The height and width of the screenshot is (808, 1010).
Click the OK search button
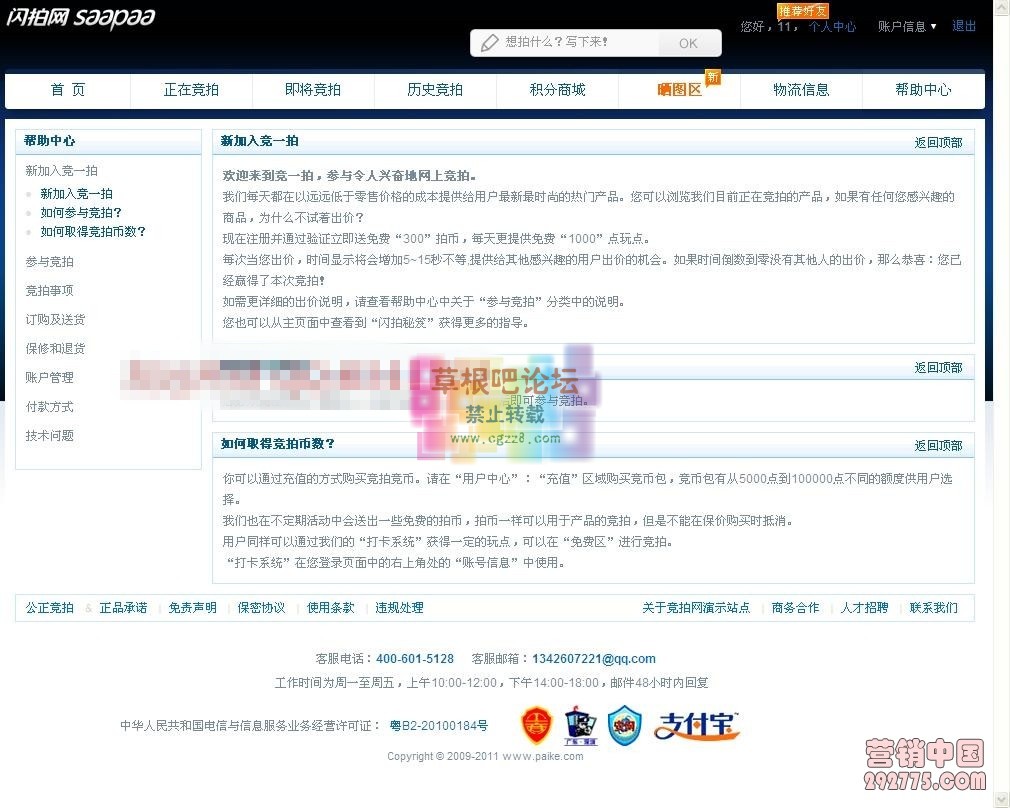(x=689, y=43)
